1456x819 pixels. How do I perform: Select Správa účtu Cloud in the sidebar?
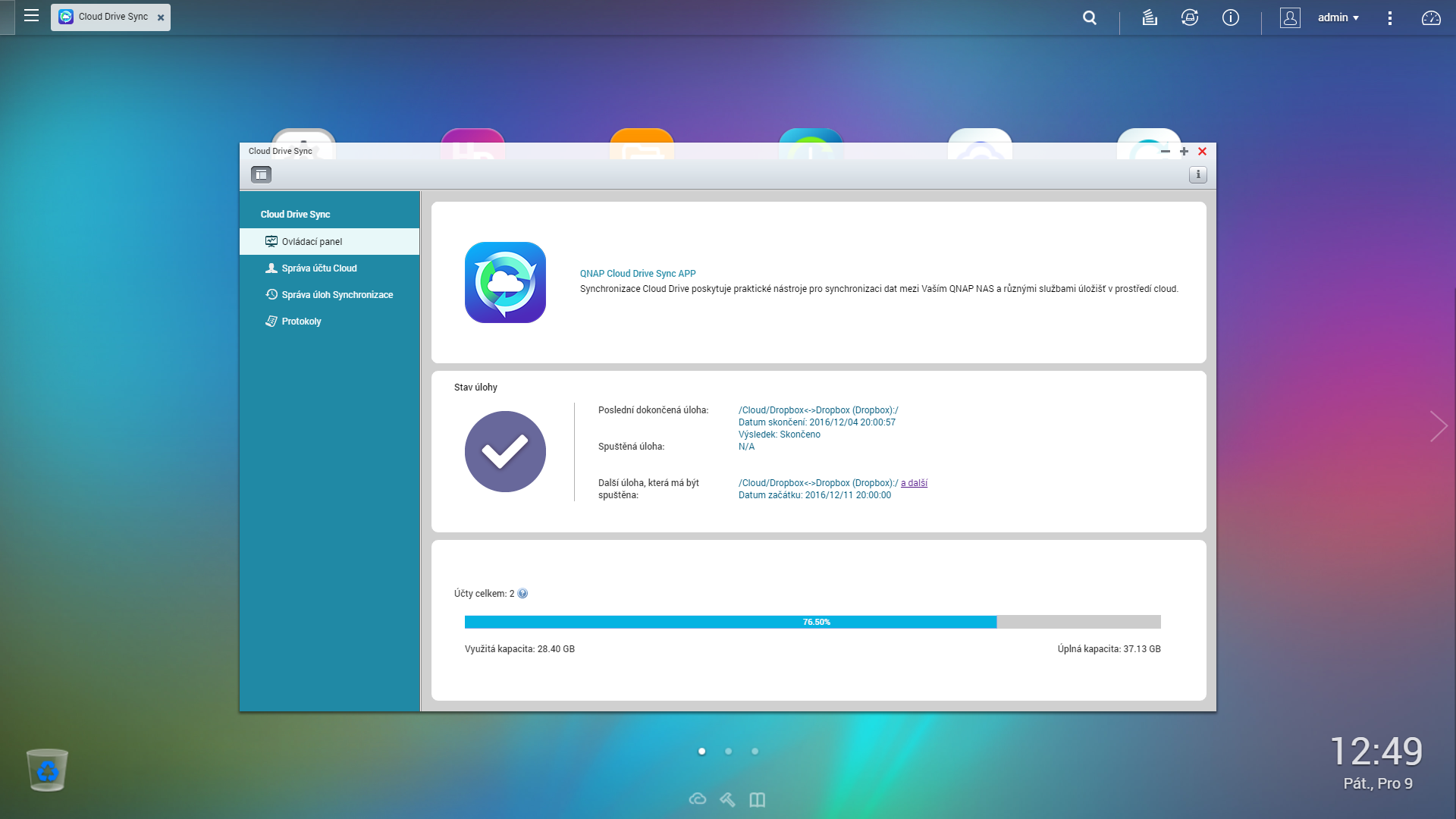pos(318,268)
